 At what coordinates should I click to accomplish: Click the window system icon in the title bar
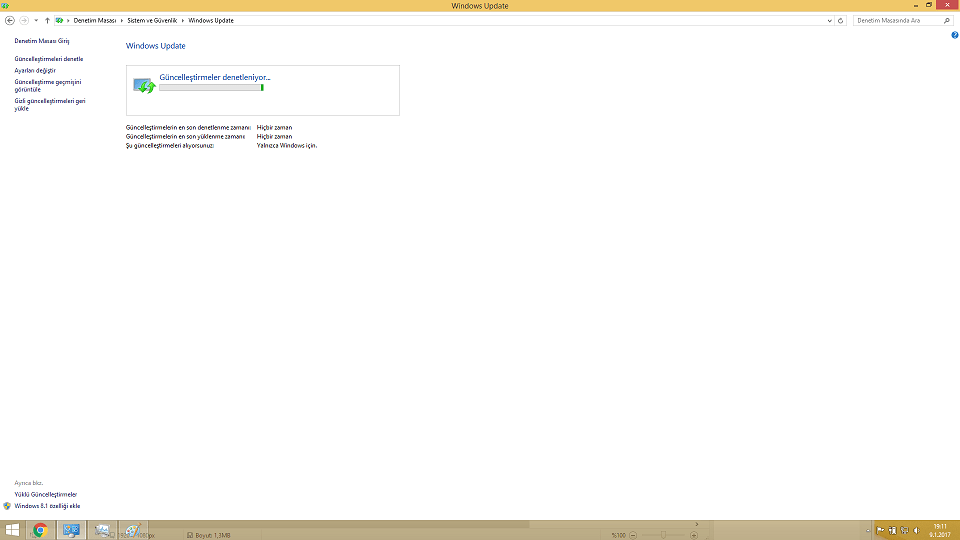6,6
